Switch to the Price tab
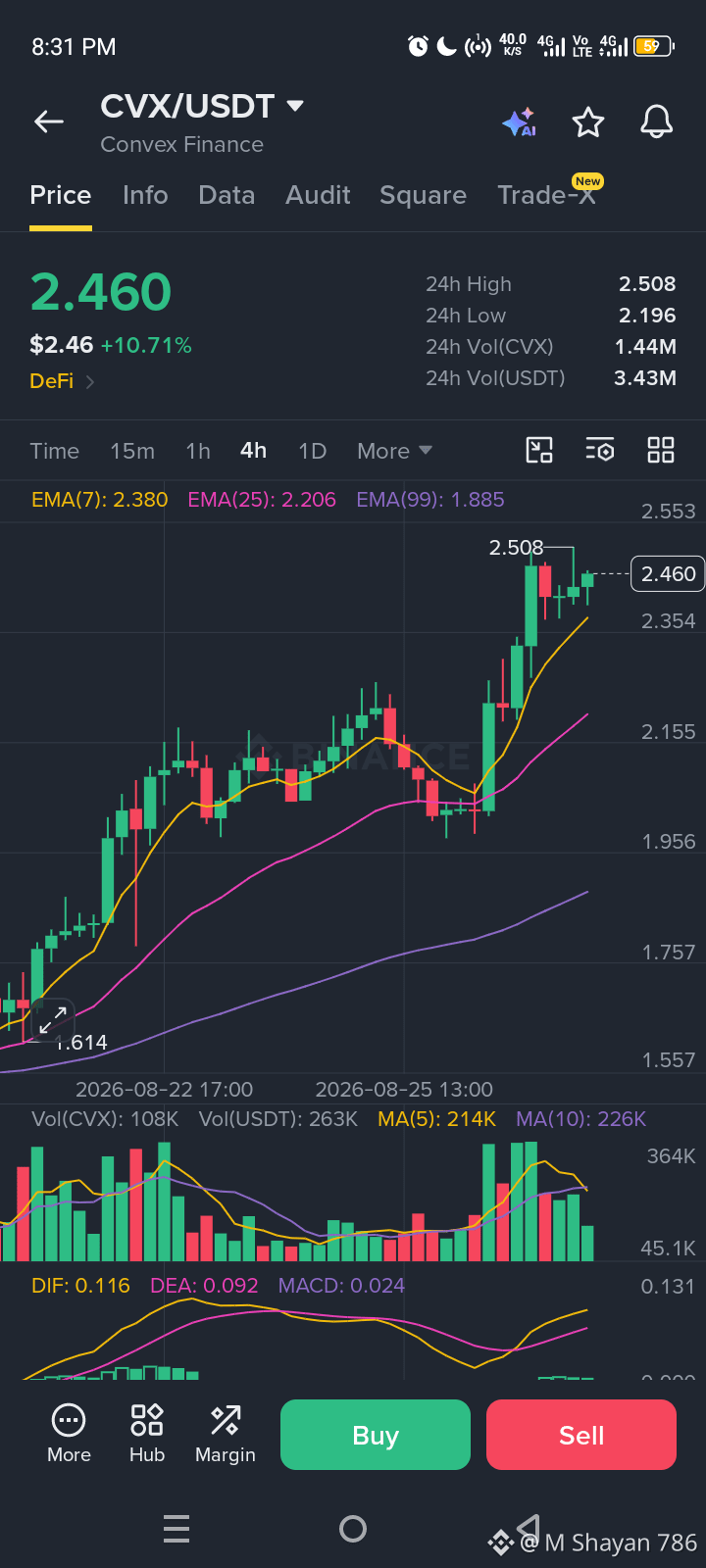The width and height of the screenshot is (706, 1568). point(61,195)
